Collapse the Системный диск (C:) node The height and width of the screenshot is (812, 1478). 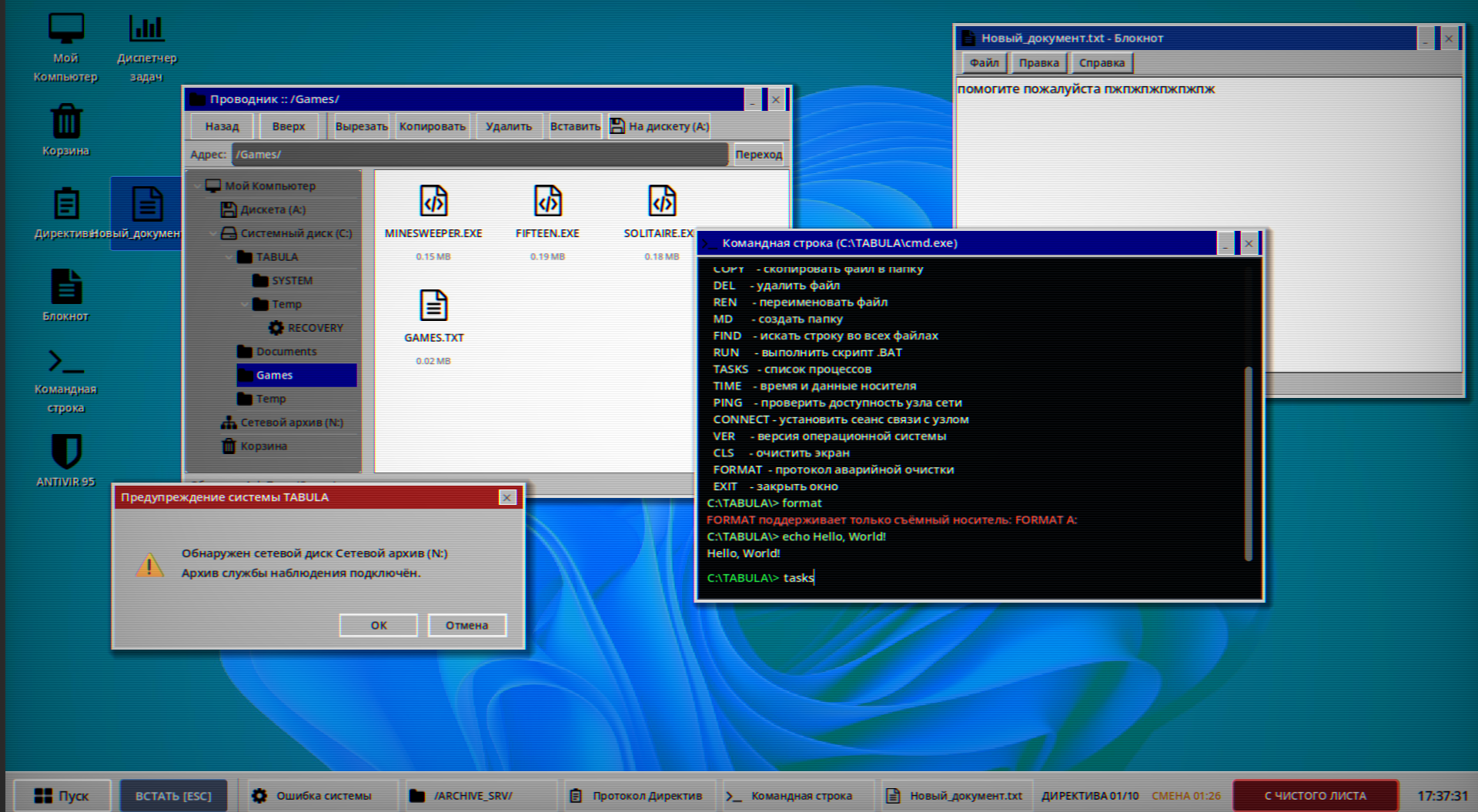coord(213,233)
